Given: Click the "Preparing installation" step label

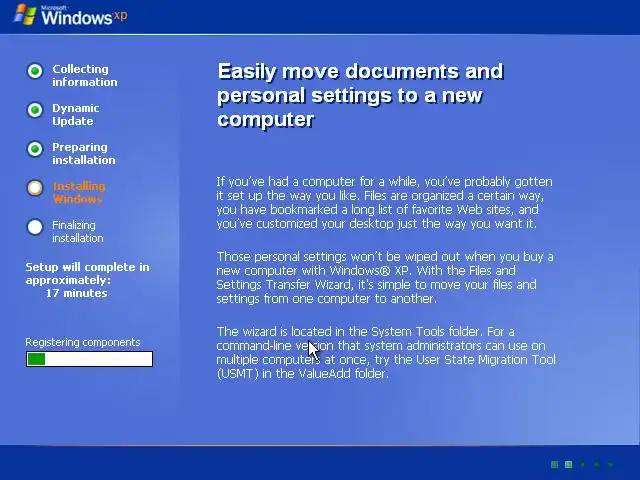Looking at the screenshot, I should click(x=84, y=153).
